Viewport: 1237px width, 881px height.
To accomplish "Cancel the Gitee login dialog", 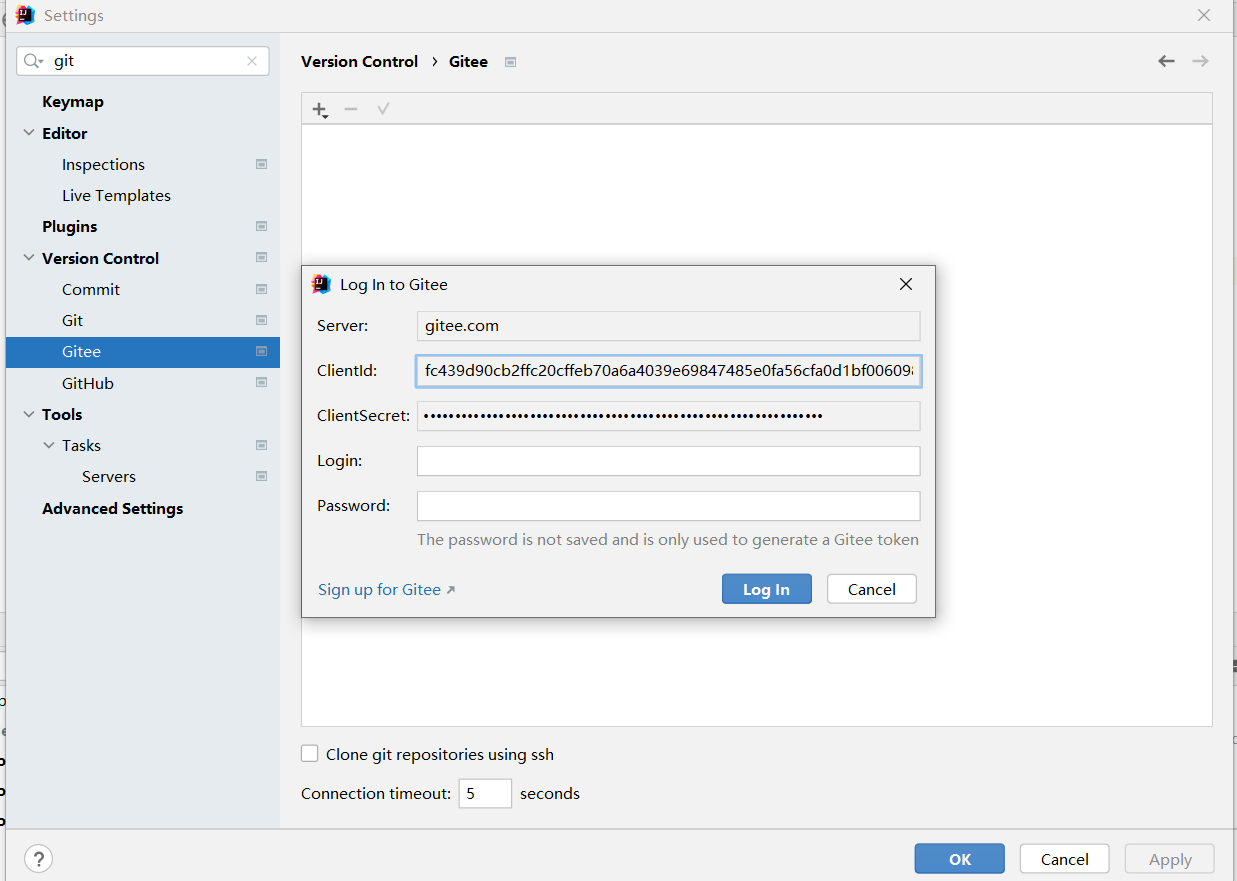I will (x=872, y=589).
